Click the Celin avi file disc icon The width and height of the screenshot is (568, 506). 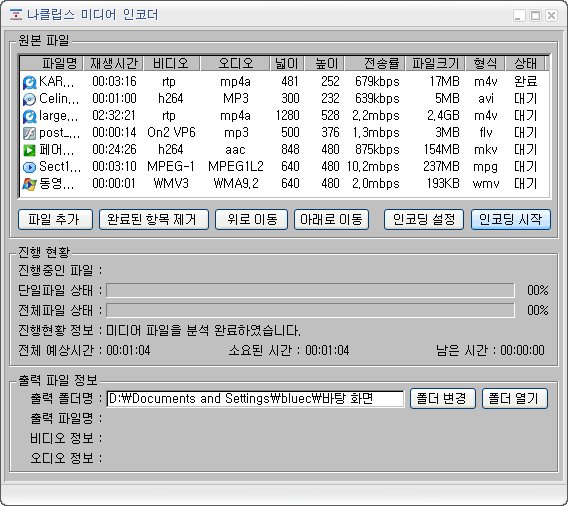click(29, 99)
